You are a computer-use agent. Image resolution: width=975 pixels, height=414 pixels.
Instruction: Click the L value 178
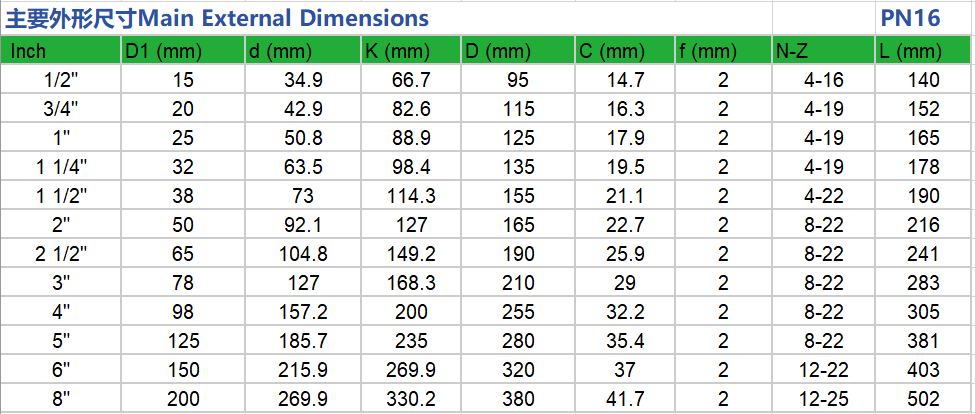tap(923, 167)
